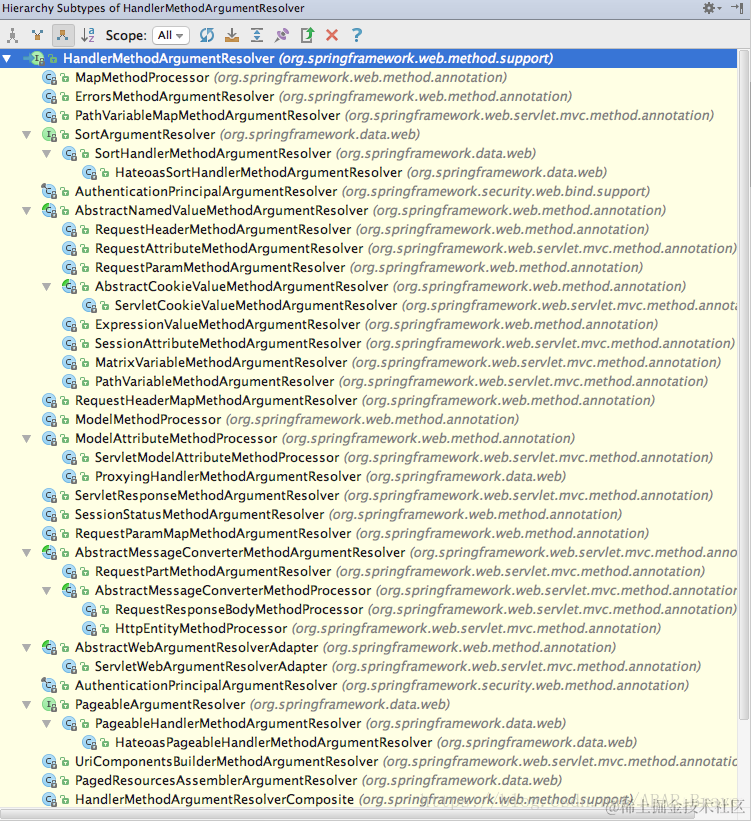Close the hierarchy tab with red X

pos(332,35)
